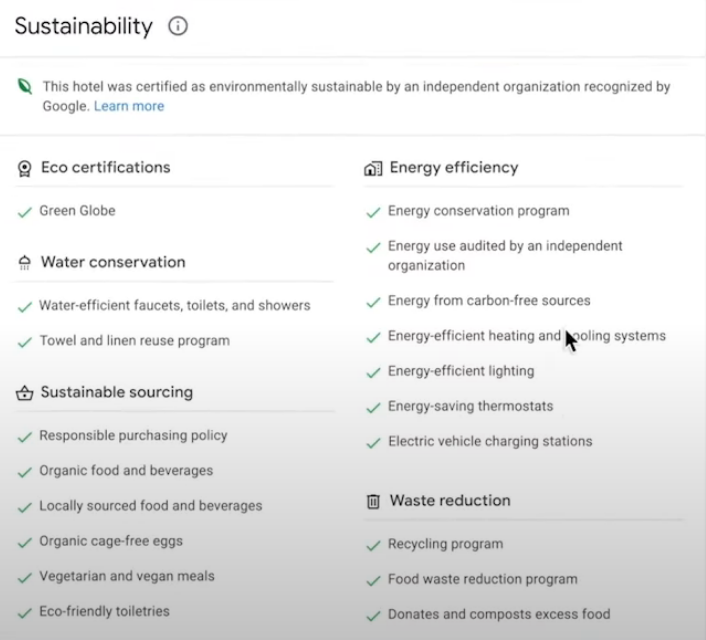Open the Learn more link

tap(129, 106)
